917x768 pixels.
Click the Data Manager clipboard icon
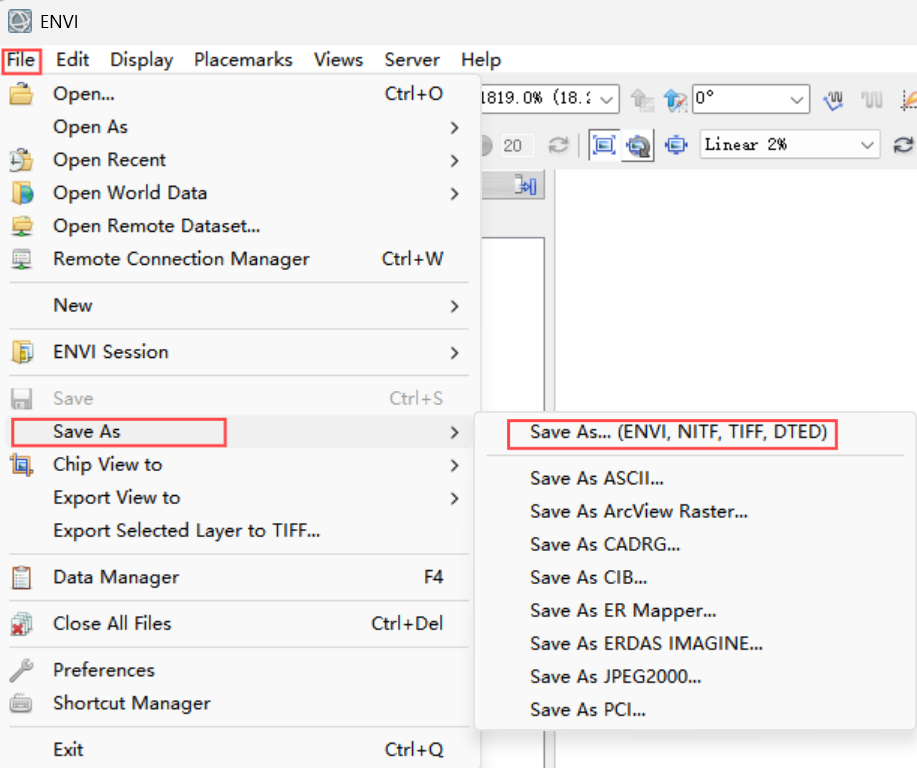(22, 578)
